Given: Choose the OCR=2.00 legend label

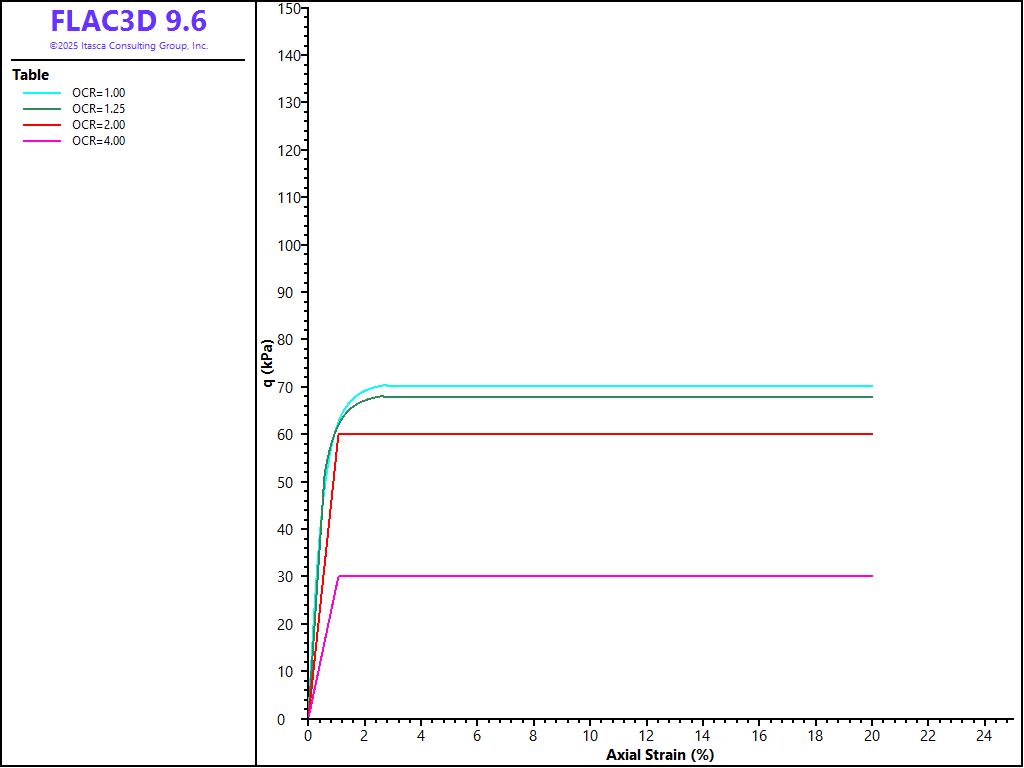Looking at the screenshot, I should [x=98, y=125].
